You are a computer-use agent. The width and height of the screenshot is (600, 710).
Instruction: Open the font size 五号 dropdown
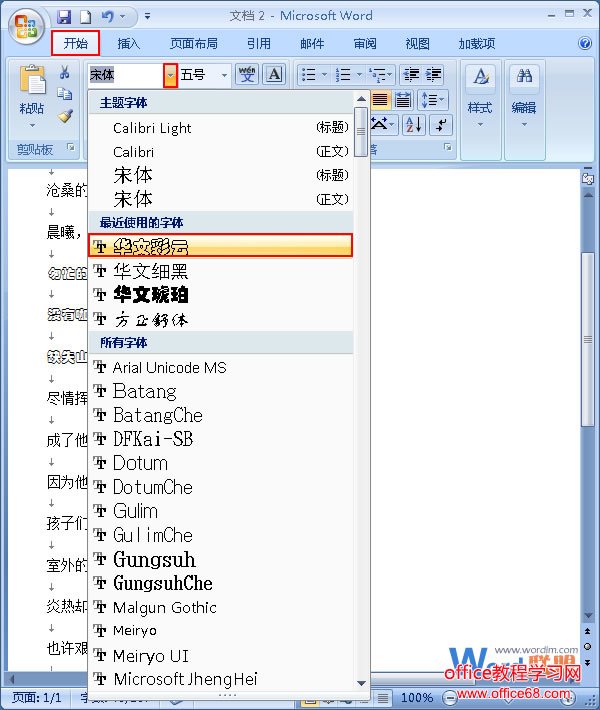224,75
